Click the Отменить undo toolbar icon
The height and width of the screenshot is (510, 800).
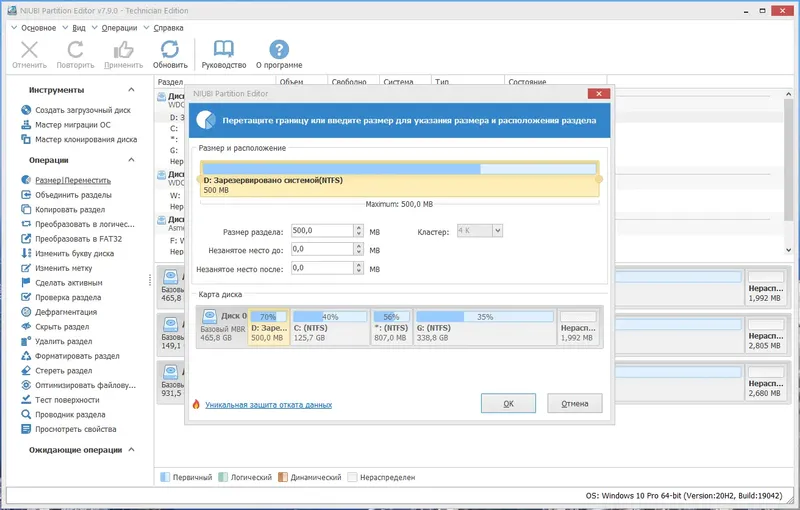[29, 50]
